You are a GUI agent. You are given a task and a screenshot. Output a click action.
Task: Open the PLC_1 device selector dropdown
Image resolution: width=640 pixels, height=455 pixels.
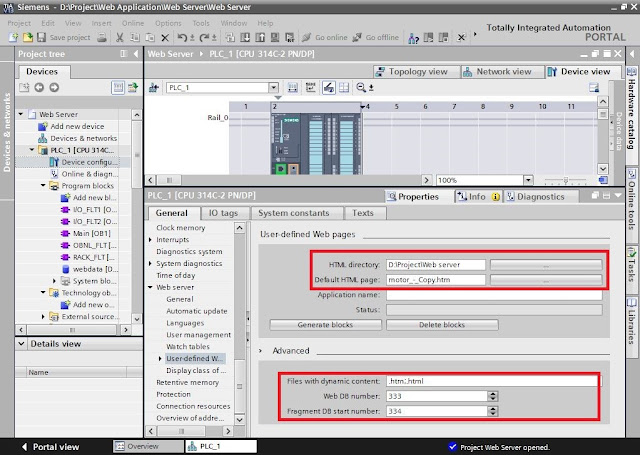[273, 88]
